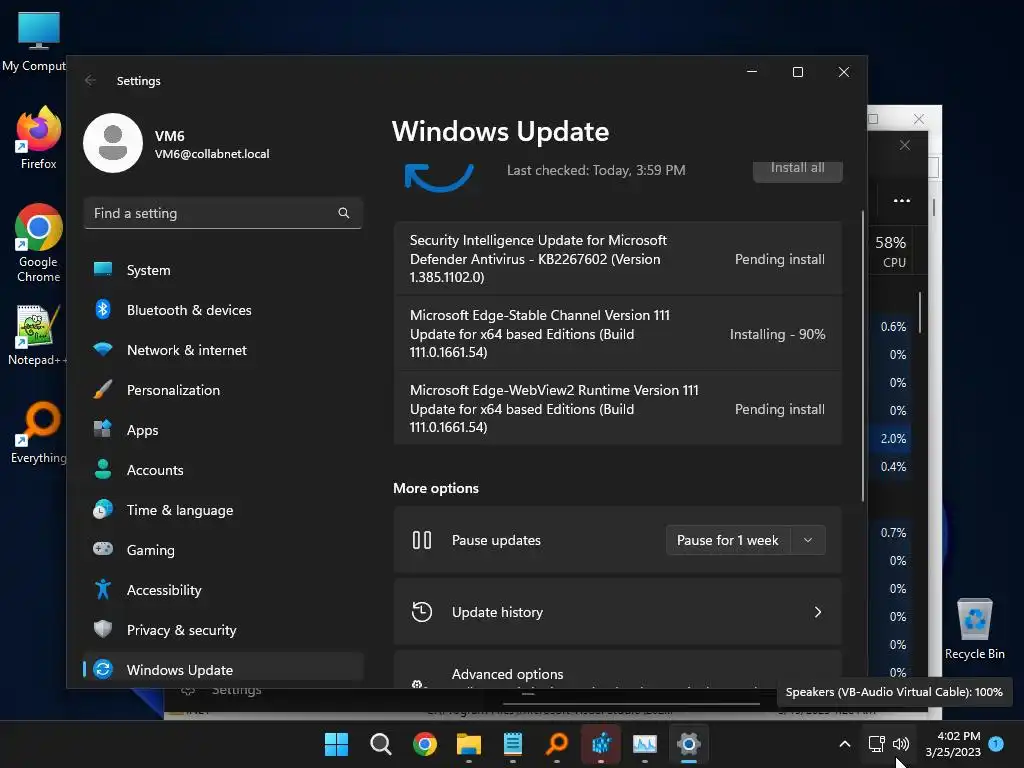Open Bluetooth & devices settings
This screenshot has width=1024, height=768.
pos(223,310)
